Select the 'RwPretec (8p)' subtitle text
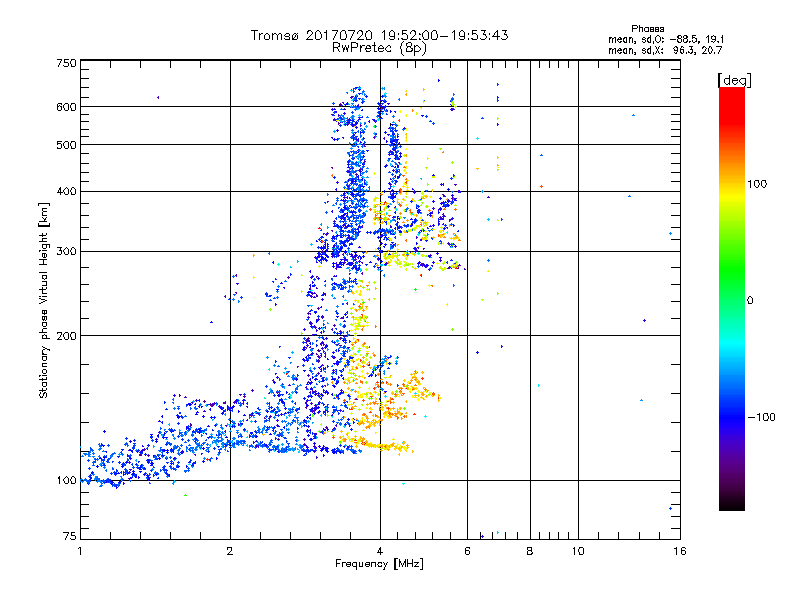 [x=380, y=48]
